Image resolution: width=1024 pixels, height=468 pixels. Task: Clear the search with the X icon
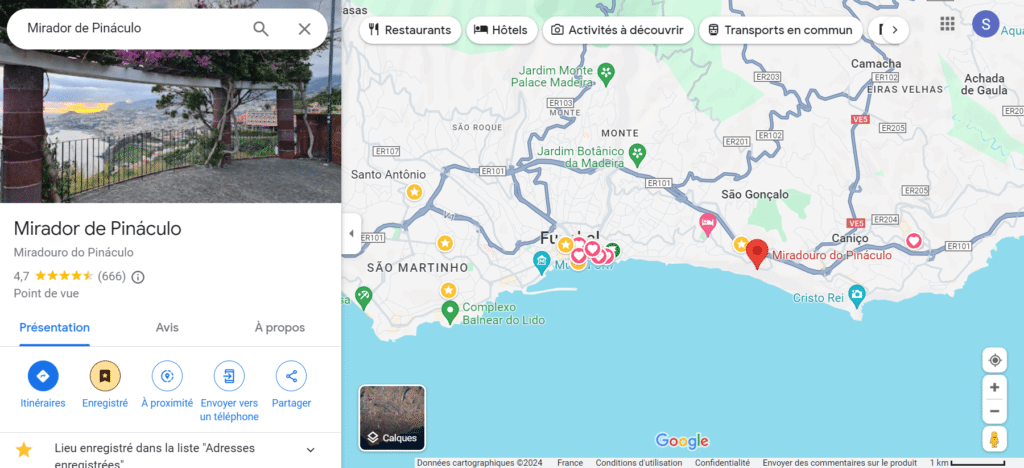pyautogui.click(x=304, y=29)
